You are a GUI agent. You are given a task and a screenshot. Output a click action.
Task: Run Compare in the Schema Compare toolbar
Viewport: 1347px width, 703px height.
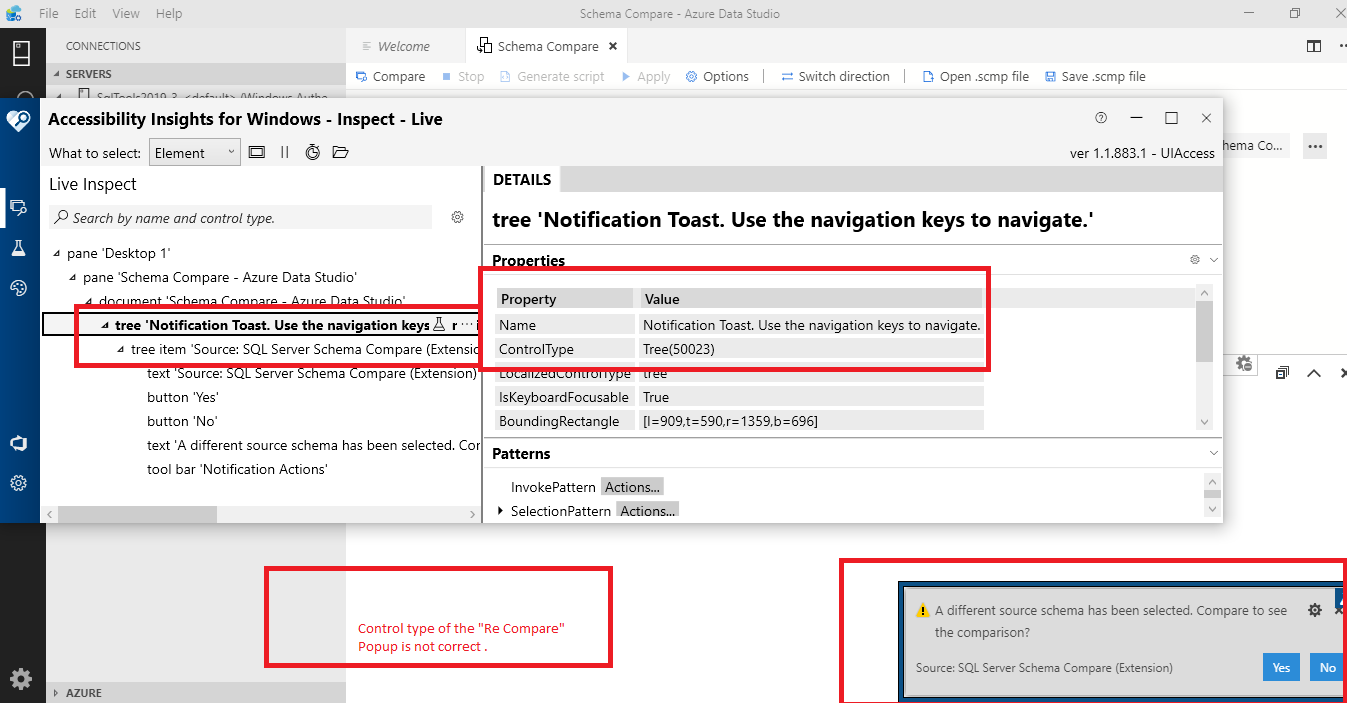coord(390,76)
